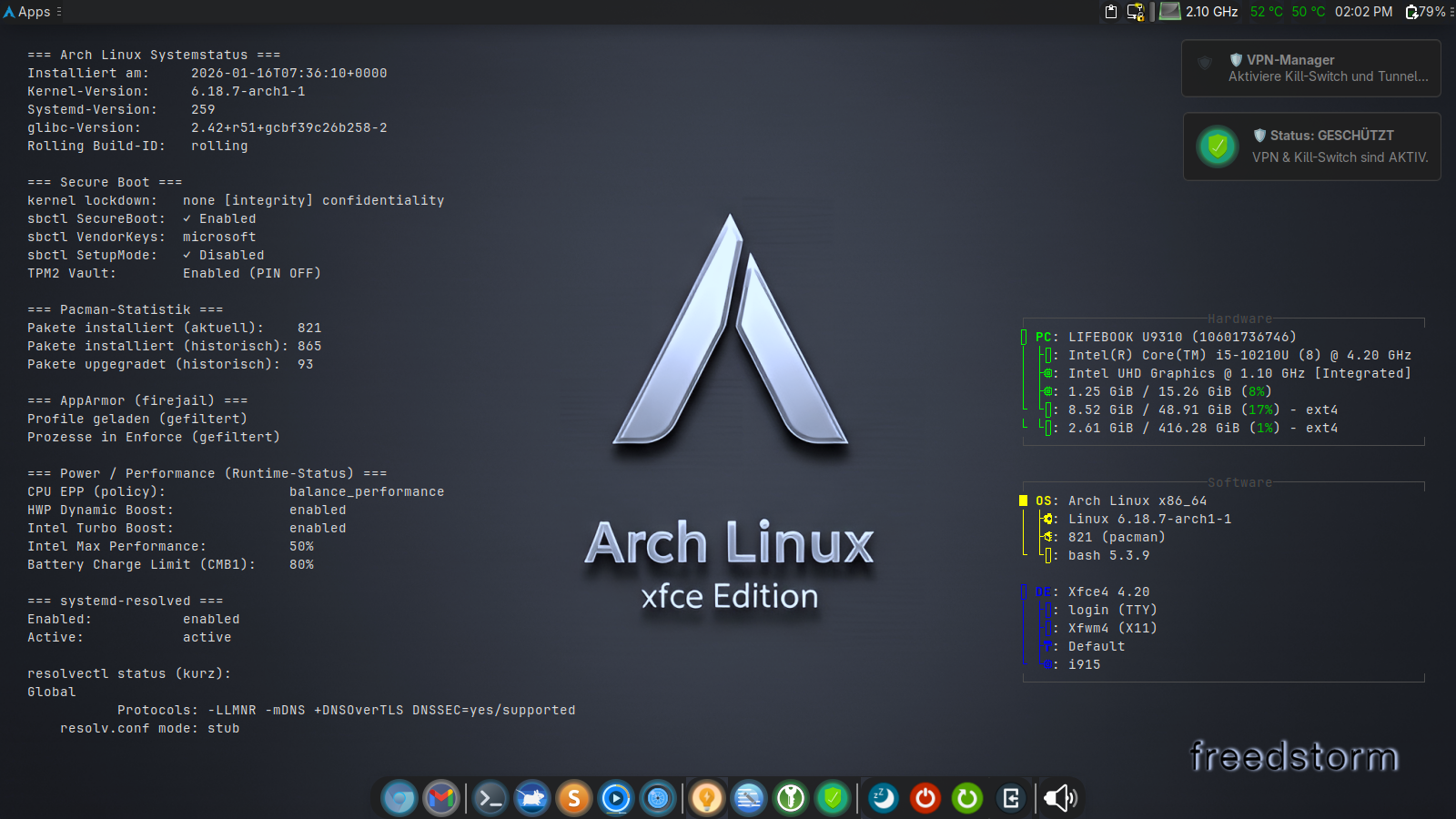Click the "821 (pacman)" packages line

pos(1104,537)
